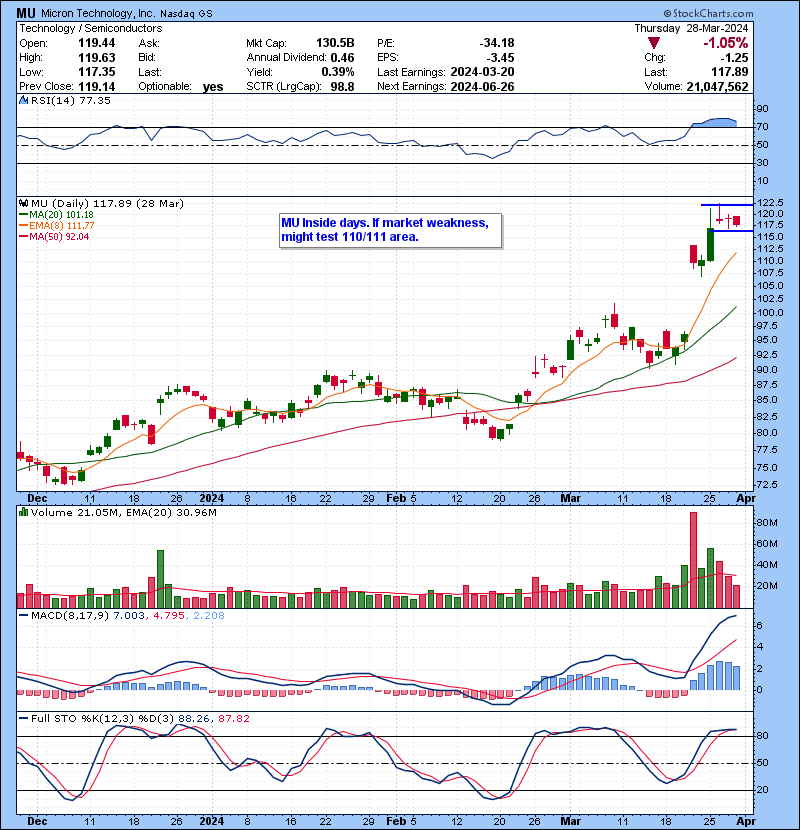Viewport: 800px width, 830px height.
Task: Select the stochastic %D value 87.82
Action: tap(233, 718)
